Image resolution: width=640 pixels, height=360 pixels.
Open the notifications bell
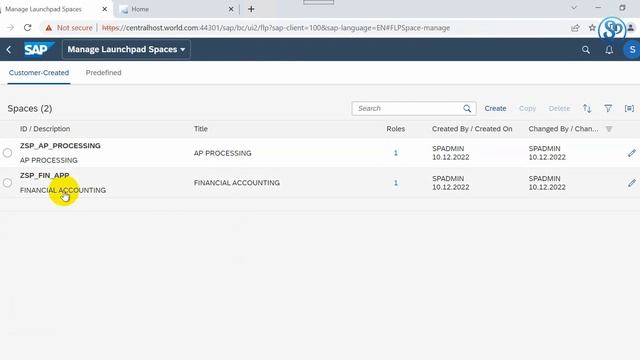click(x=609, y=50)
